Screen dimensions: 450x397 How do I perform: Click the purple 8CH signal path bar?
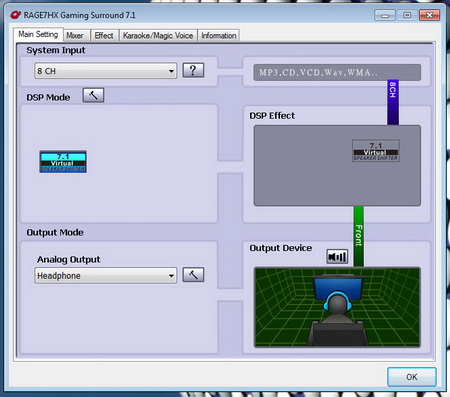point(393,102)
